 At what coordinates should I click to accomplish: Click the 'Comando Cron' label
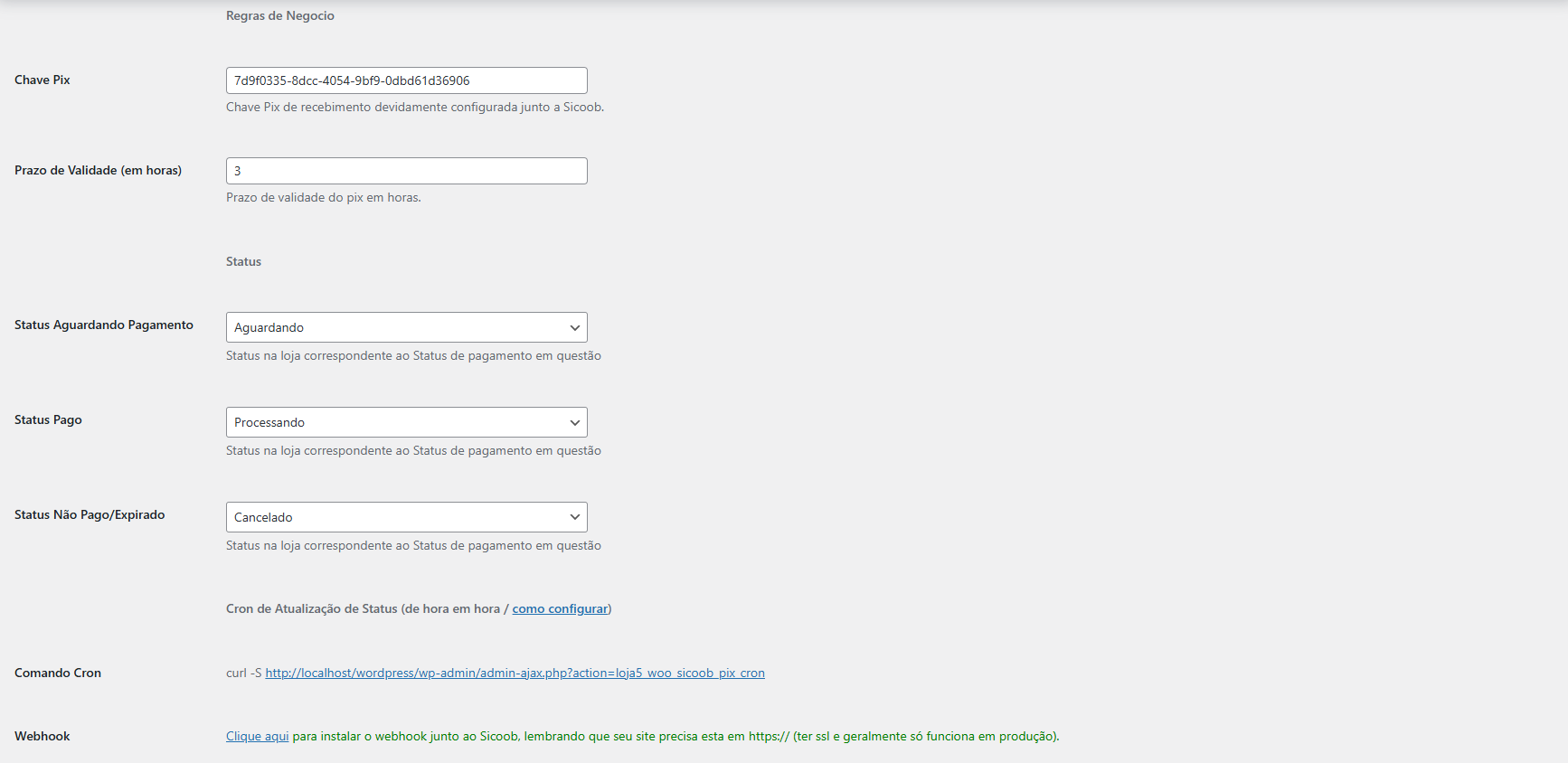(58, 674)
